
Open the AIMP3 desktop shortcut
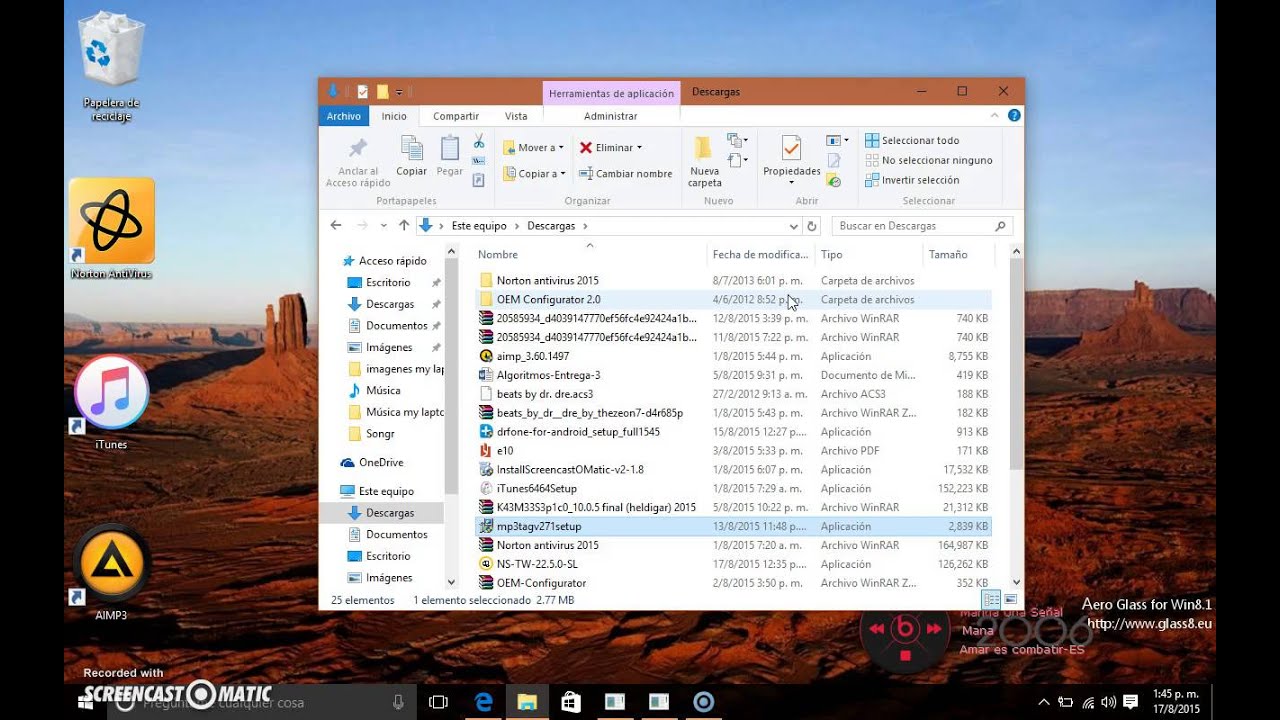(x=111, y=573)
